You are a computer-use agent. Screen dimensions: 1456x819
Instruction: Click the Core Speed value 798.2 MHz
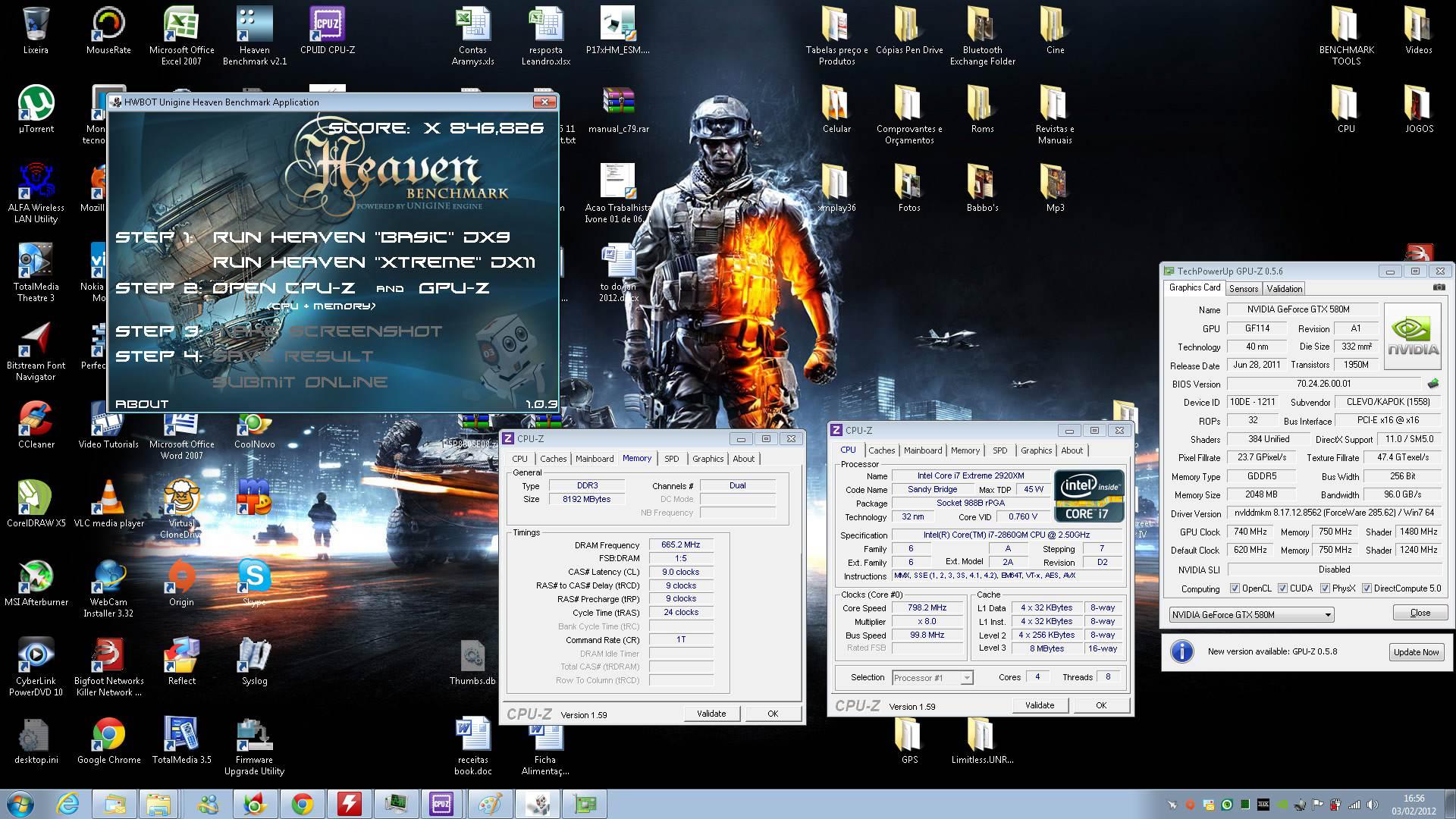[x=927, y=608]
